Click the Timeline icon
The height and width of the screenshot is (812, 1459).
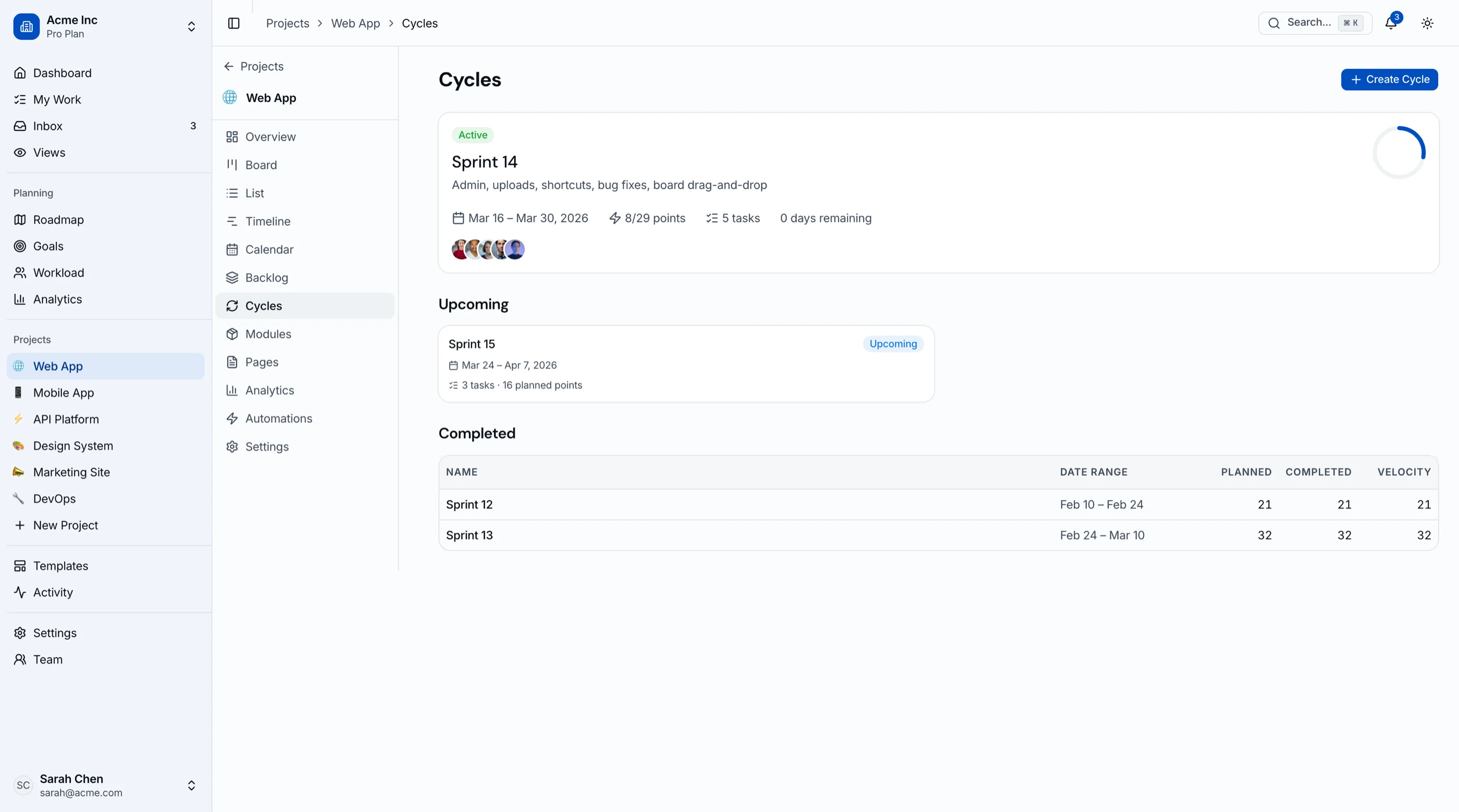[x=232, y=221]
